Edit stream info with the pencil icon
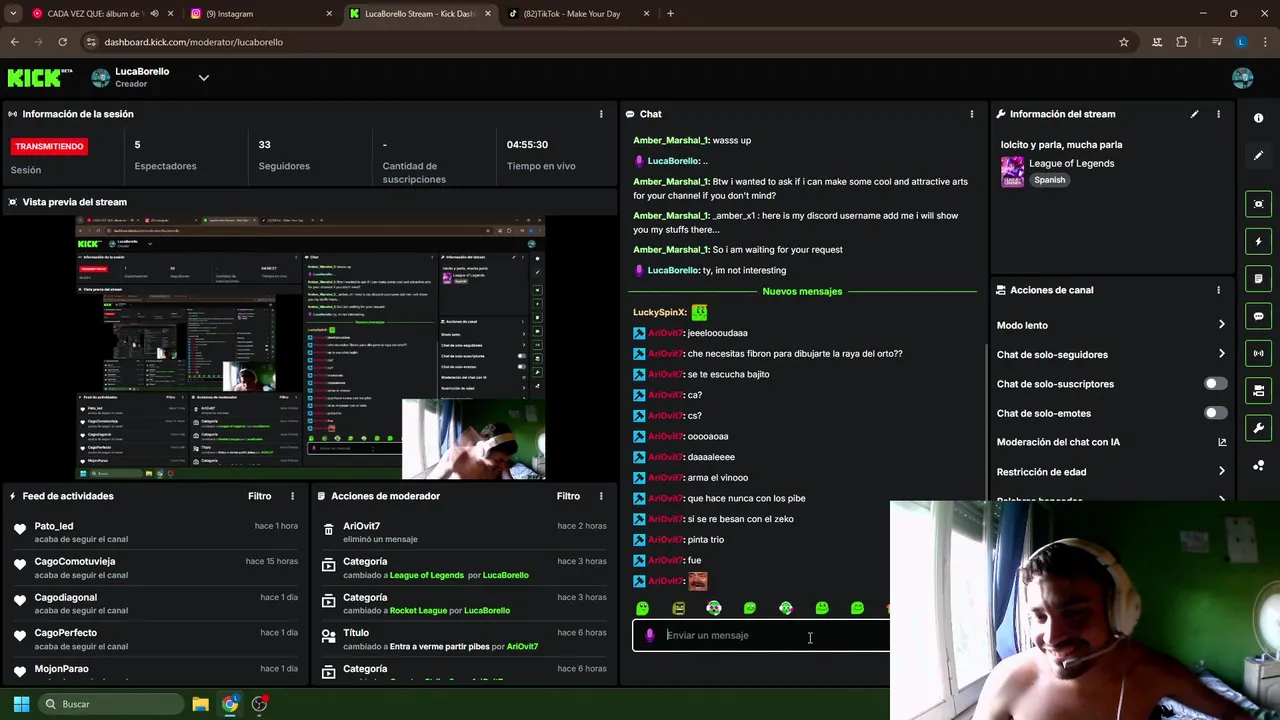Screen dimensions: 1280x720 pyautogui.click(x=1194, y=114)
